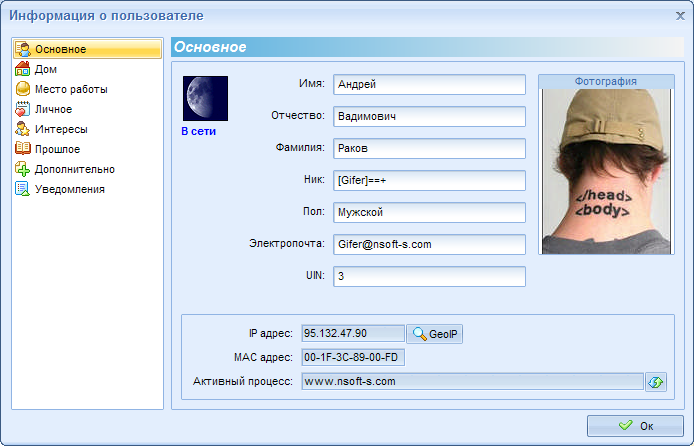Click the moon avatar thumbnail
Screen dimensions: 694x446
tap(205, 98)
